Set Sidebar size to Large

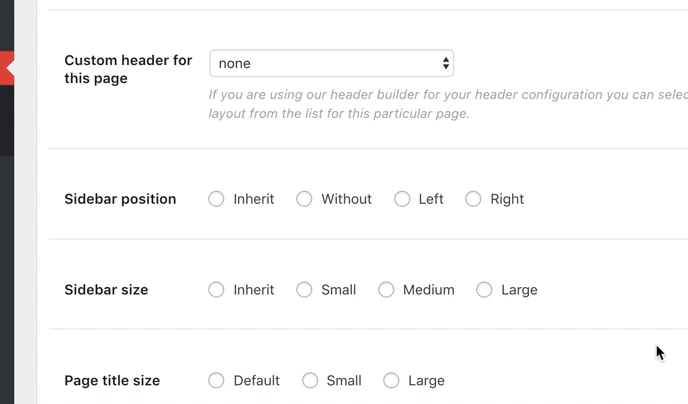click(x=484, y=290)
